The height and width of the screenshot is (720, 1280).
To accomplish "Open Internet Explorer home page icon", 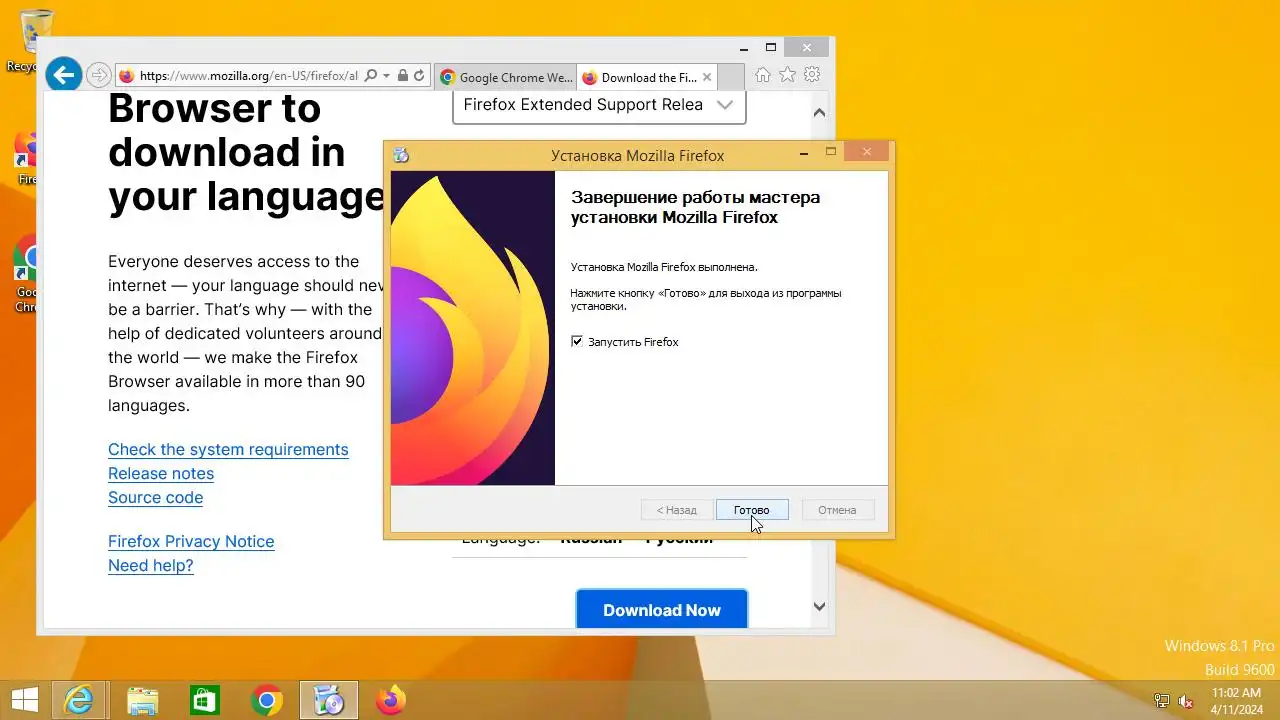I will coord(763,75).
